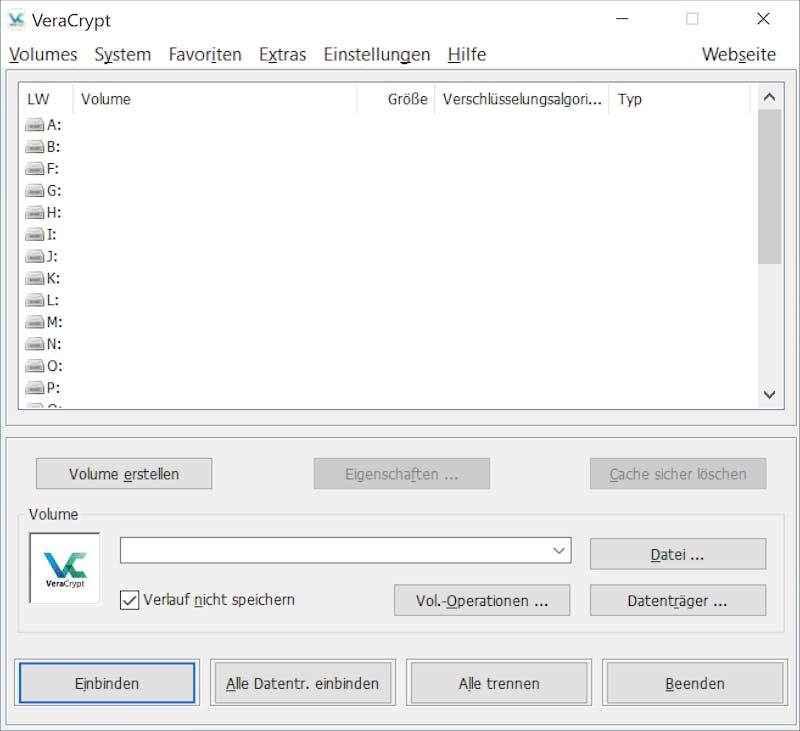Image resolution: width=800 pixels, height=731 pixels.
Task: Click drive list scrollbar up arrow
Action: click(769, 97)
